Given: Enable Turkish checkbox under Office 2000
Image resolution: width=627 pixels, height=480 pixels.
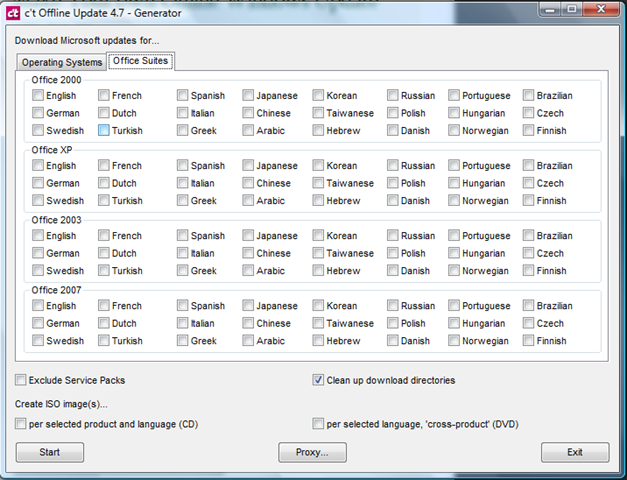Looking at the screenshot, I should 104,131.
